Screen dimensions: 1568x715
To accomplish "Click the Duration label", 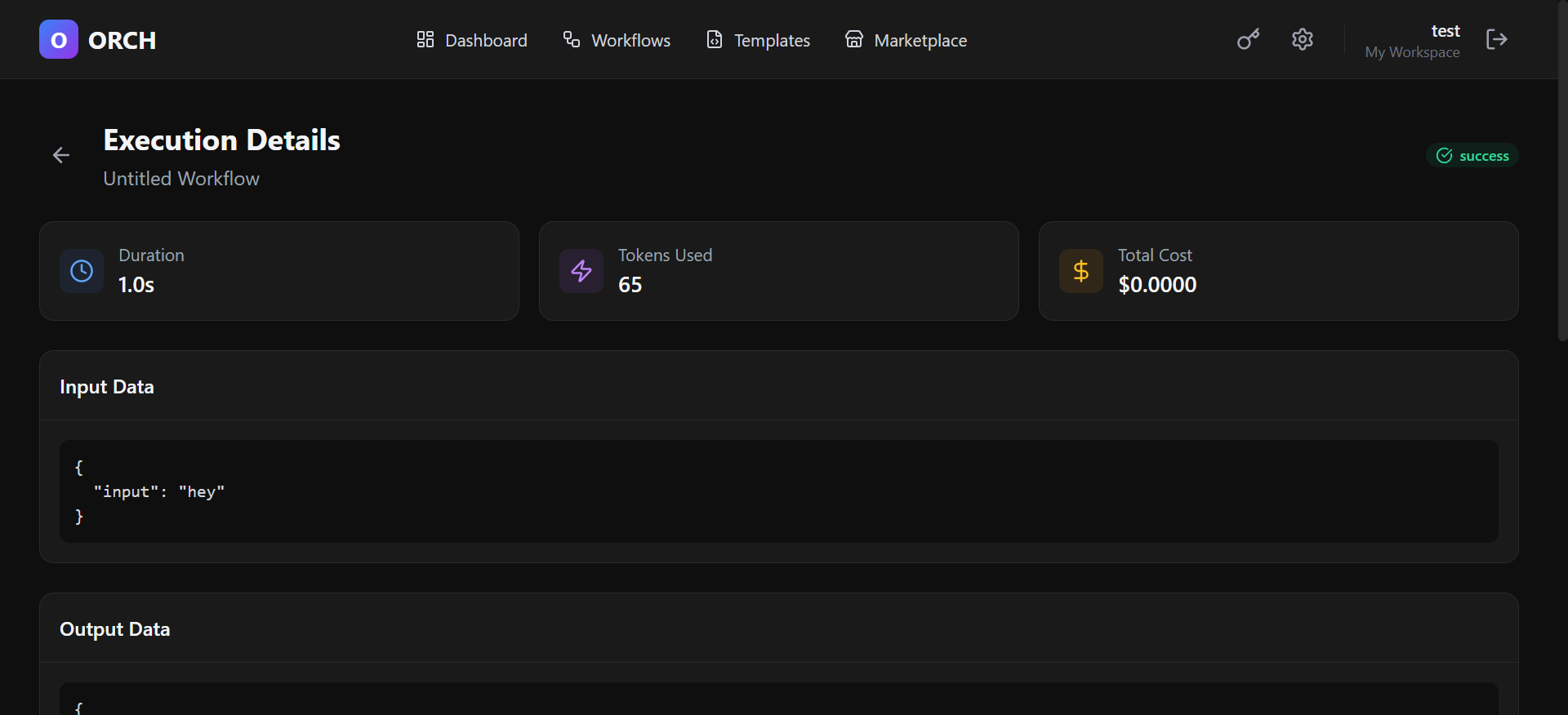I will coord(151,255).
